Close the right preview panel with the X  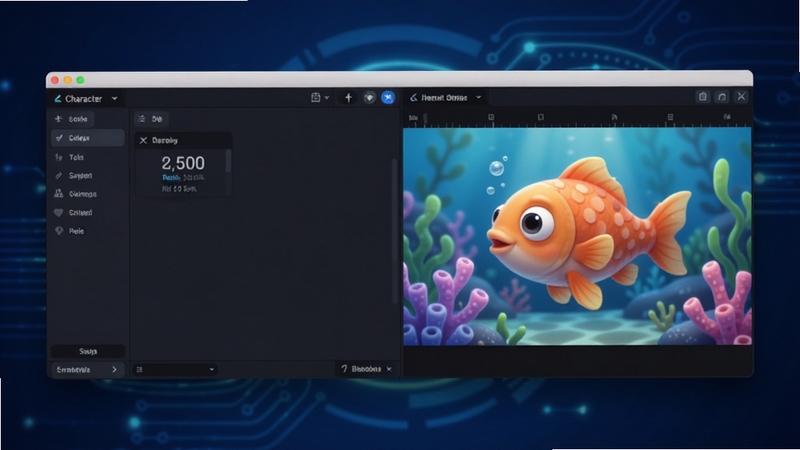click(x=741, y=96)
